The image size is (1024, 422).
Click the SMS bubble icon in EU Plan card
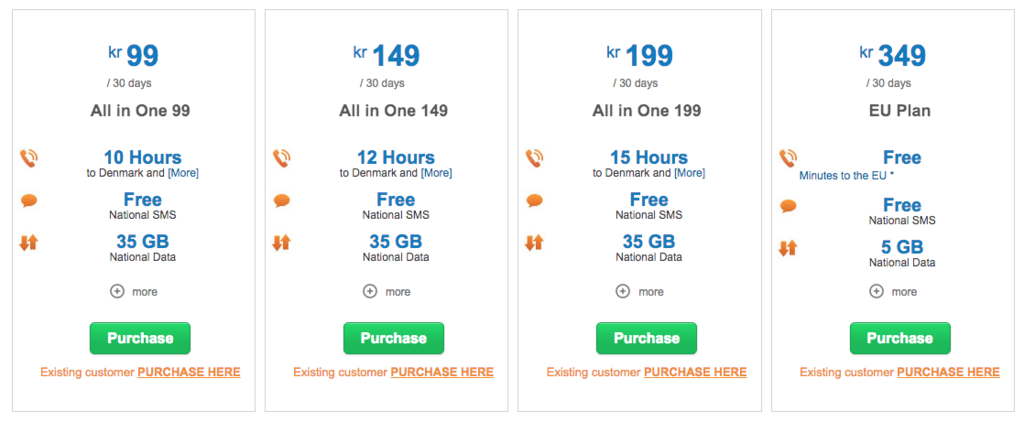(788, 206)
